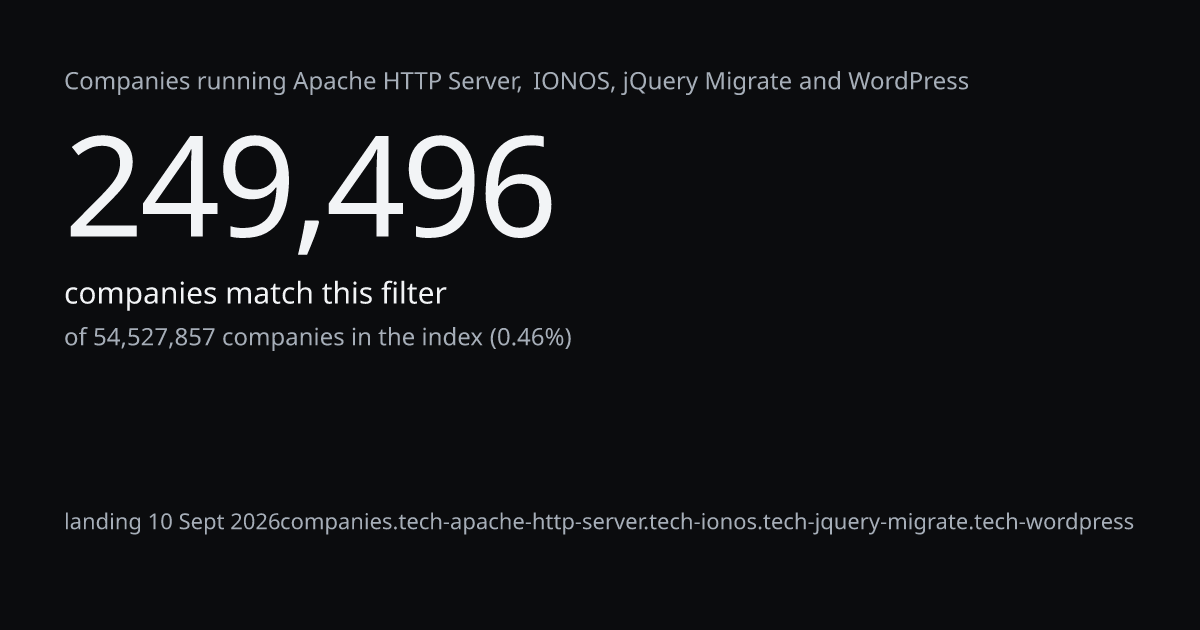The image size is (1200, 630).
Task: Click the "Companies running" heading start
Action: (x=175, y=82)
